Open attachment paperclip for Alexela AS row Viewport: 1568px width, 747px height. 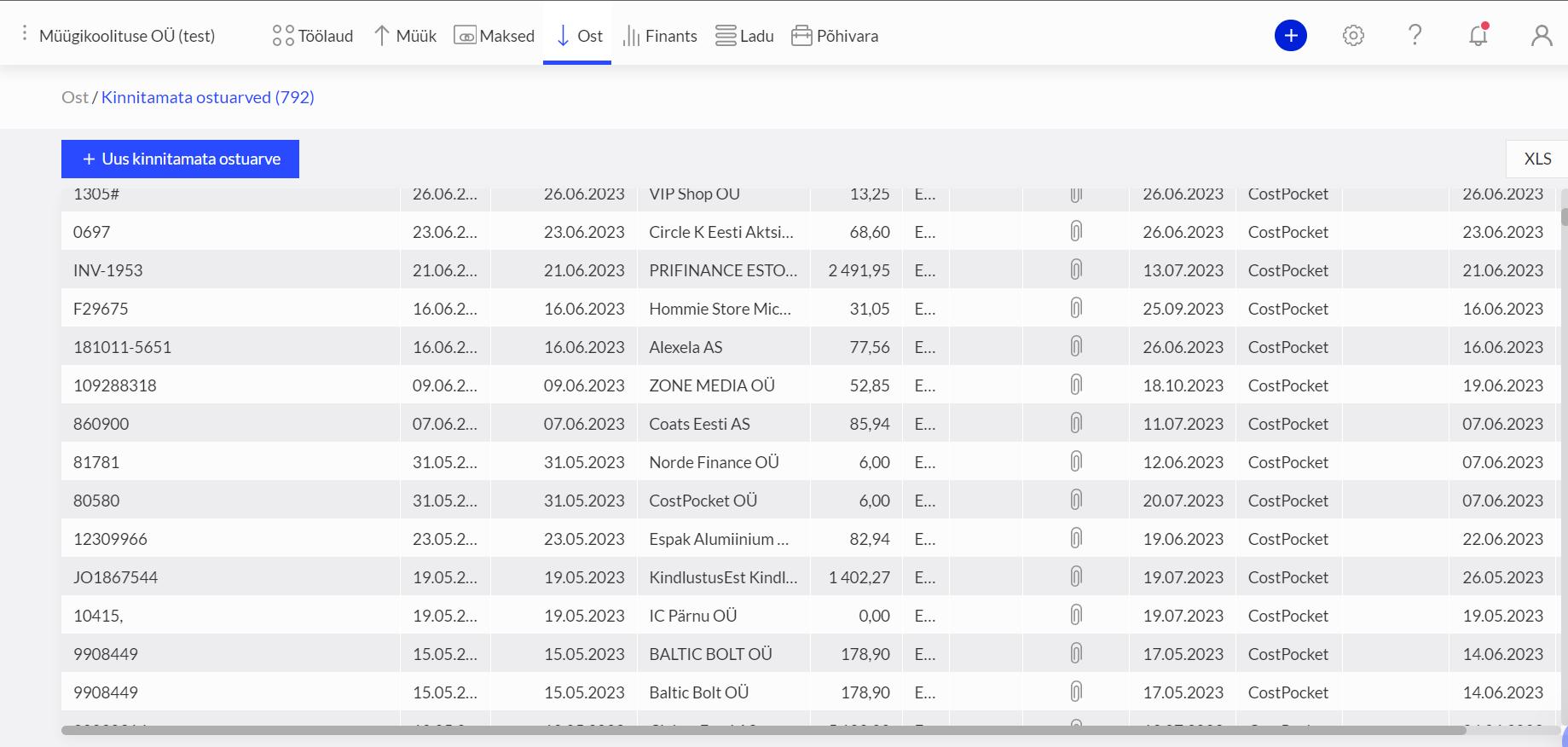tap(1076, 346)
